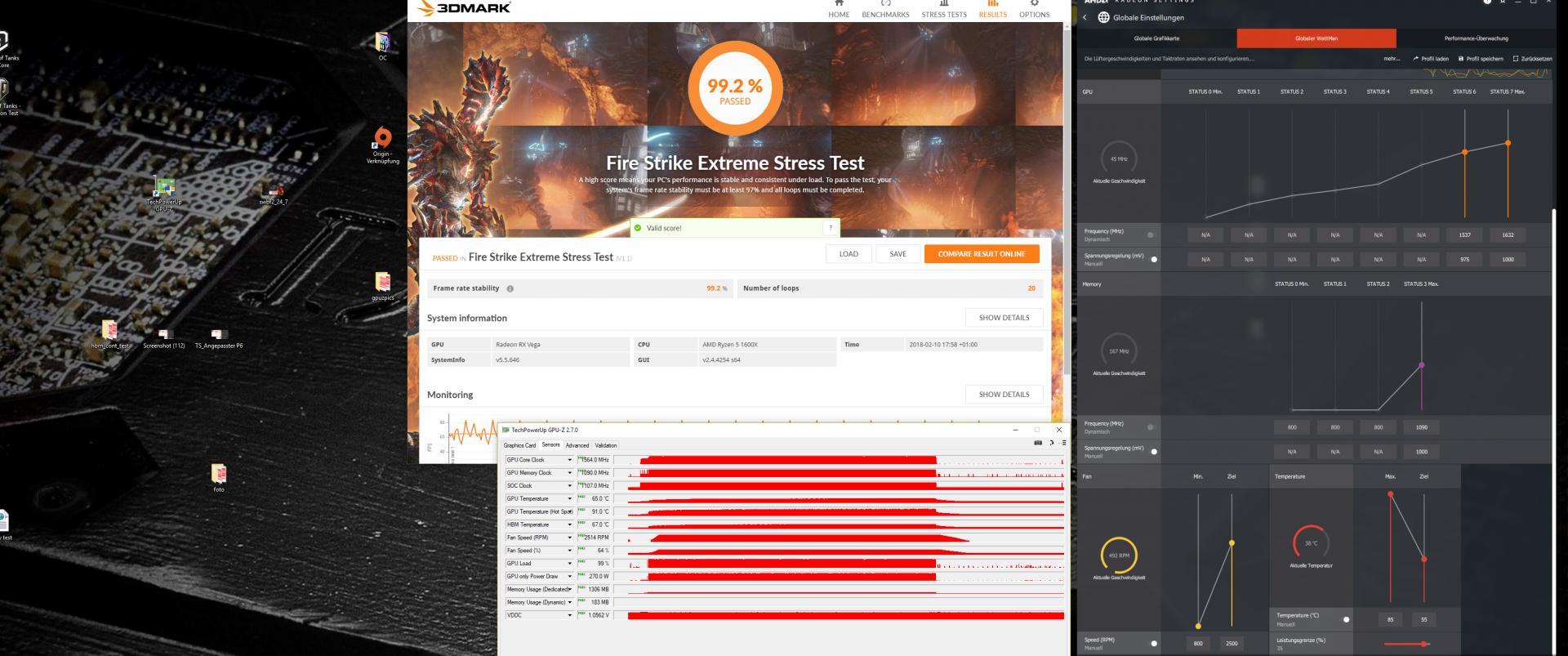Toggle Fan Speed (RPM) manual switch

click(x=1151, y=644)
